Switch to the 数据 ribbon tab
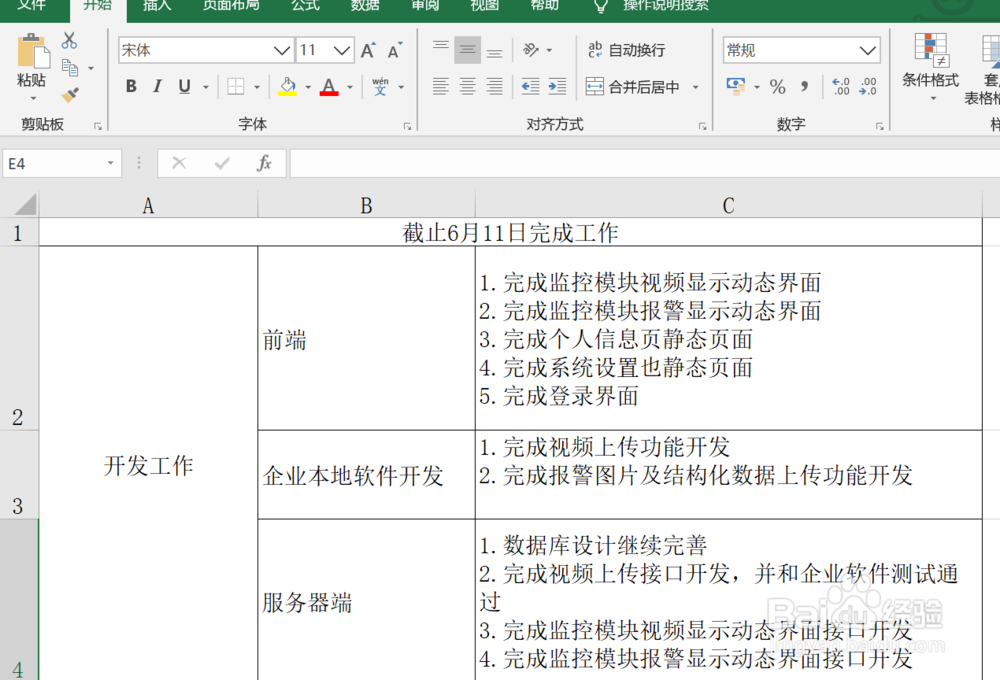This screenshot has width=1000, height=680. (x=364, y=7)
